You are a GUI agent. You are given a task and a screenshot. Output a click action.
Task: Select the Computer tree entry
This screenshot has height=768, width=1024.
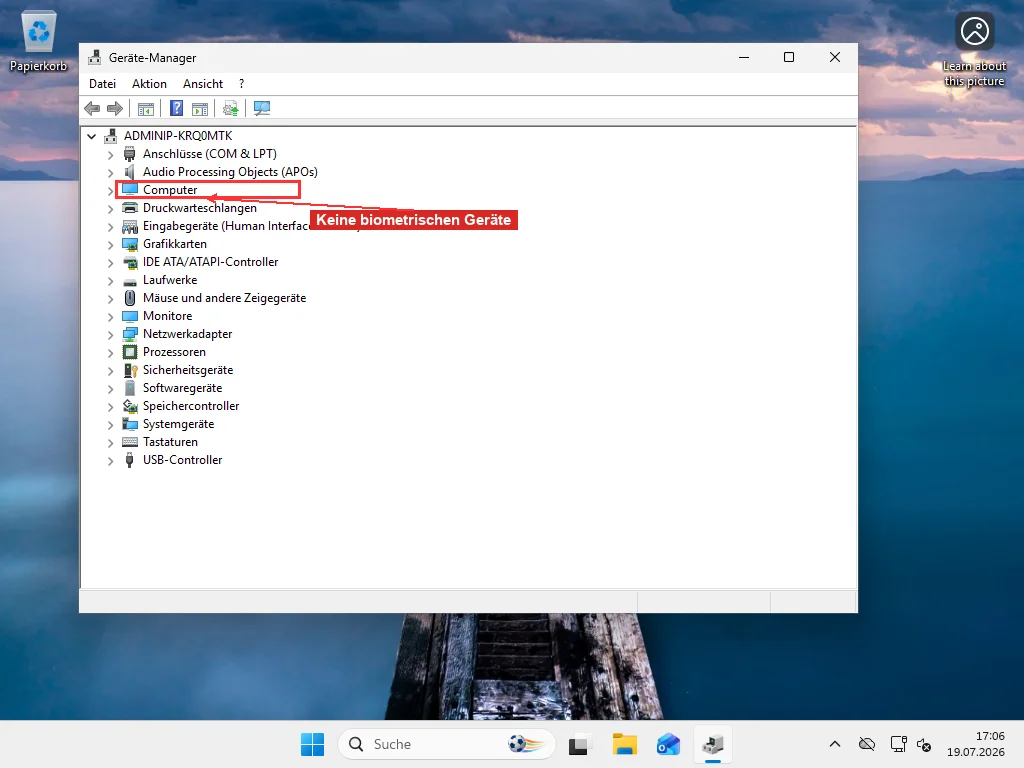(x=170, y=190)
